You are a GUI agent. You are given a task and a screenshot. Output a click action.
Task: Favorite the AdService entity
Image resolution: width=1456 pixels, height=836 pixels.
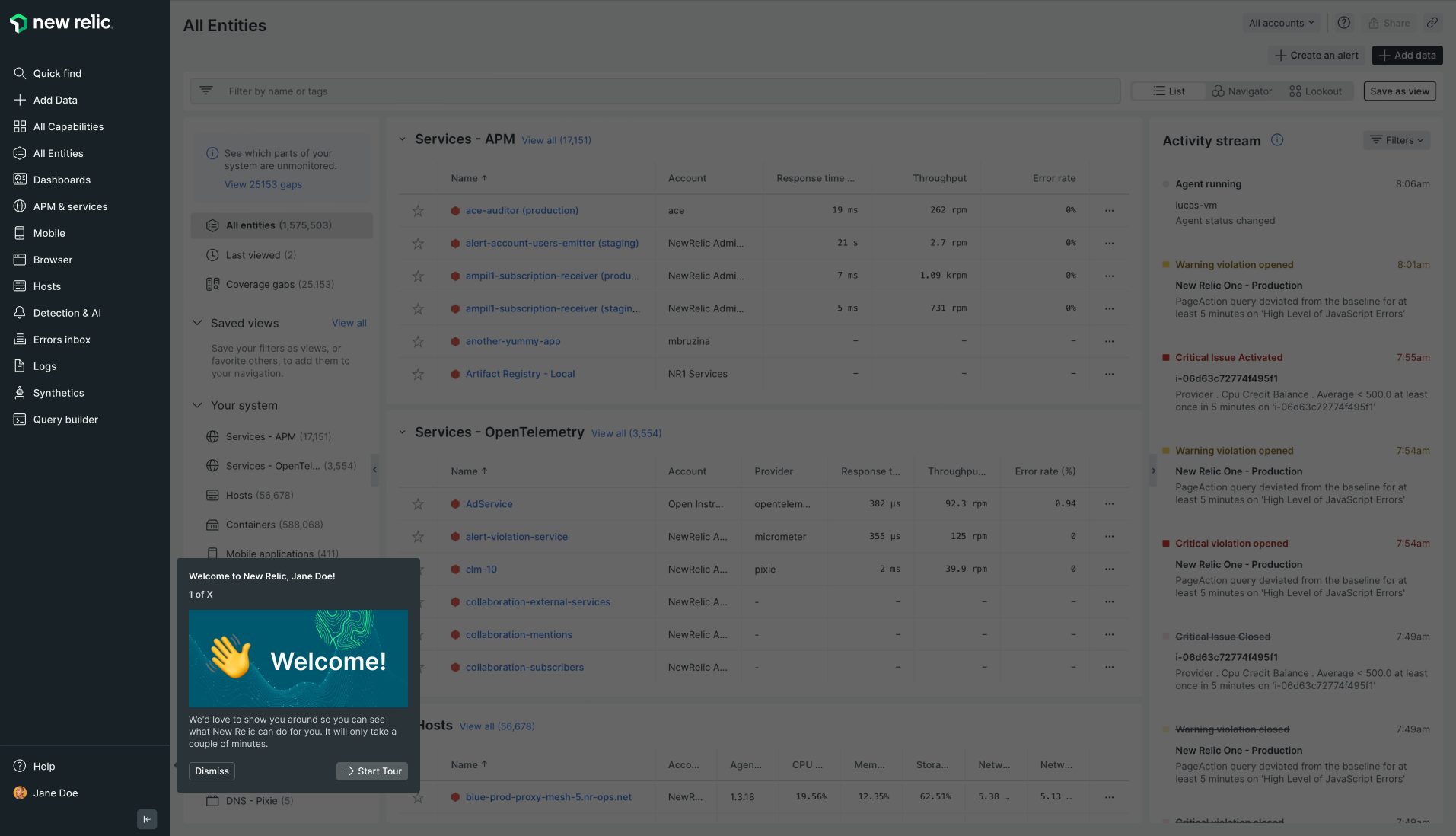[418, 504]
